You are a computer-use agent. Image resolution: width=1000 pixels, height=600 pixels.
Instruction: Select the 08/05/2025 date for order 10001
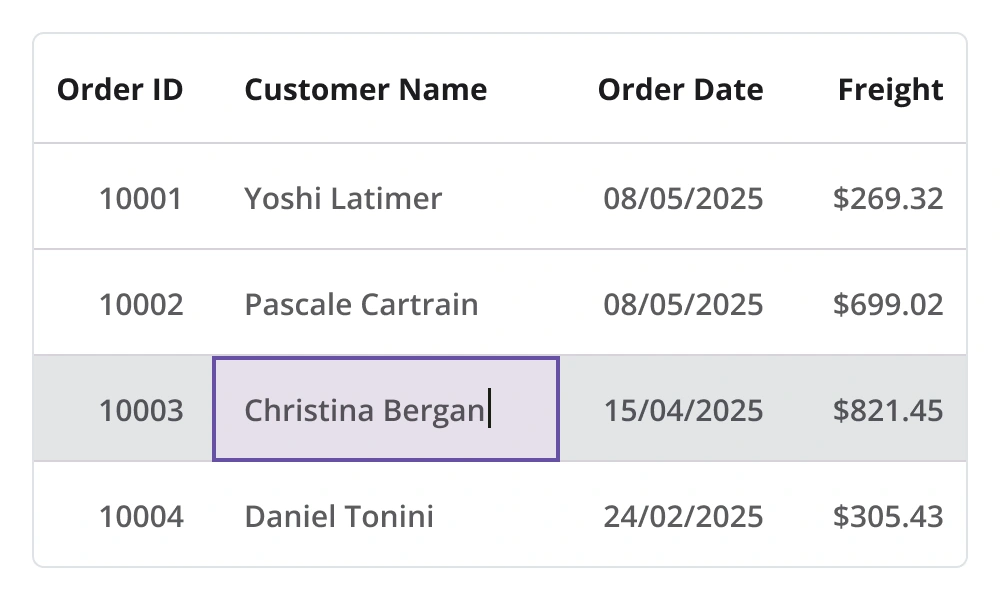(683, 198)
